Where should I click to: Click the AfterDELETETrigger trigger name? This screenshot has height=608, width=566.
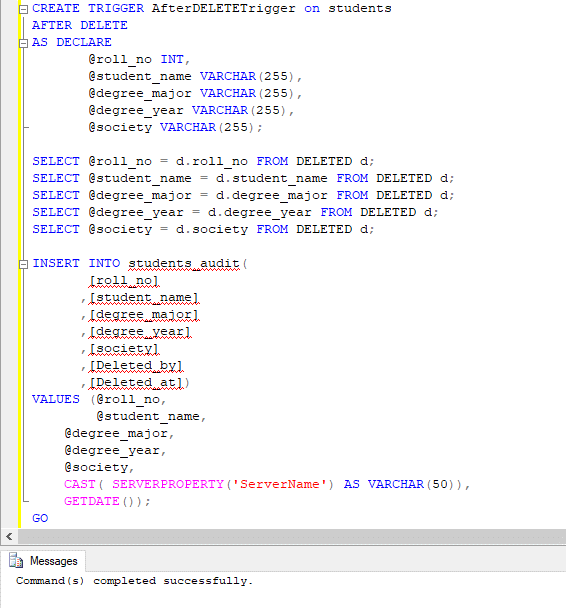click(x=223, y=9)
